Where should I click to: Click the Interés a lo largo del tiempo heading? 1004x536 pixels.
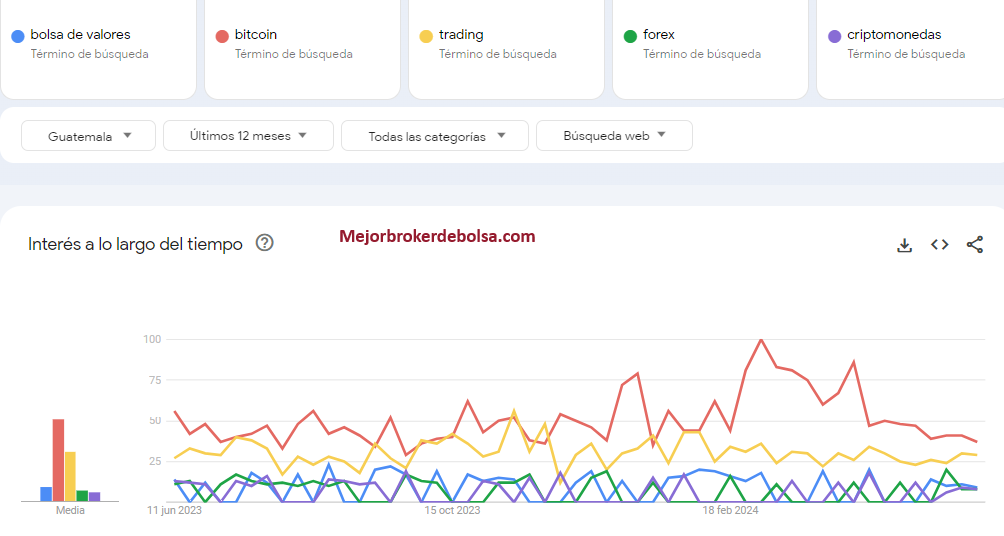135,244
